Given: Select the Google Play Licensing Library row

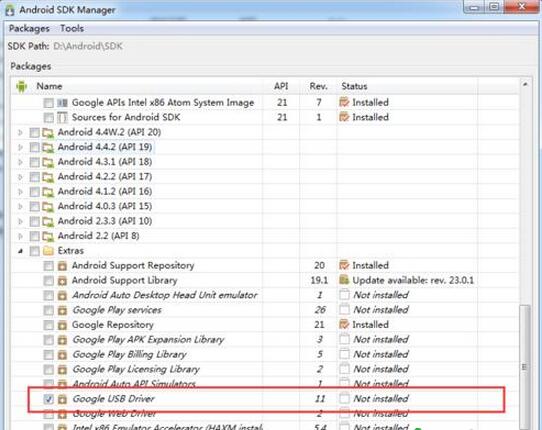Looking at the screenshot, I should (x=265, y=370).
